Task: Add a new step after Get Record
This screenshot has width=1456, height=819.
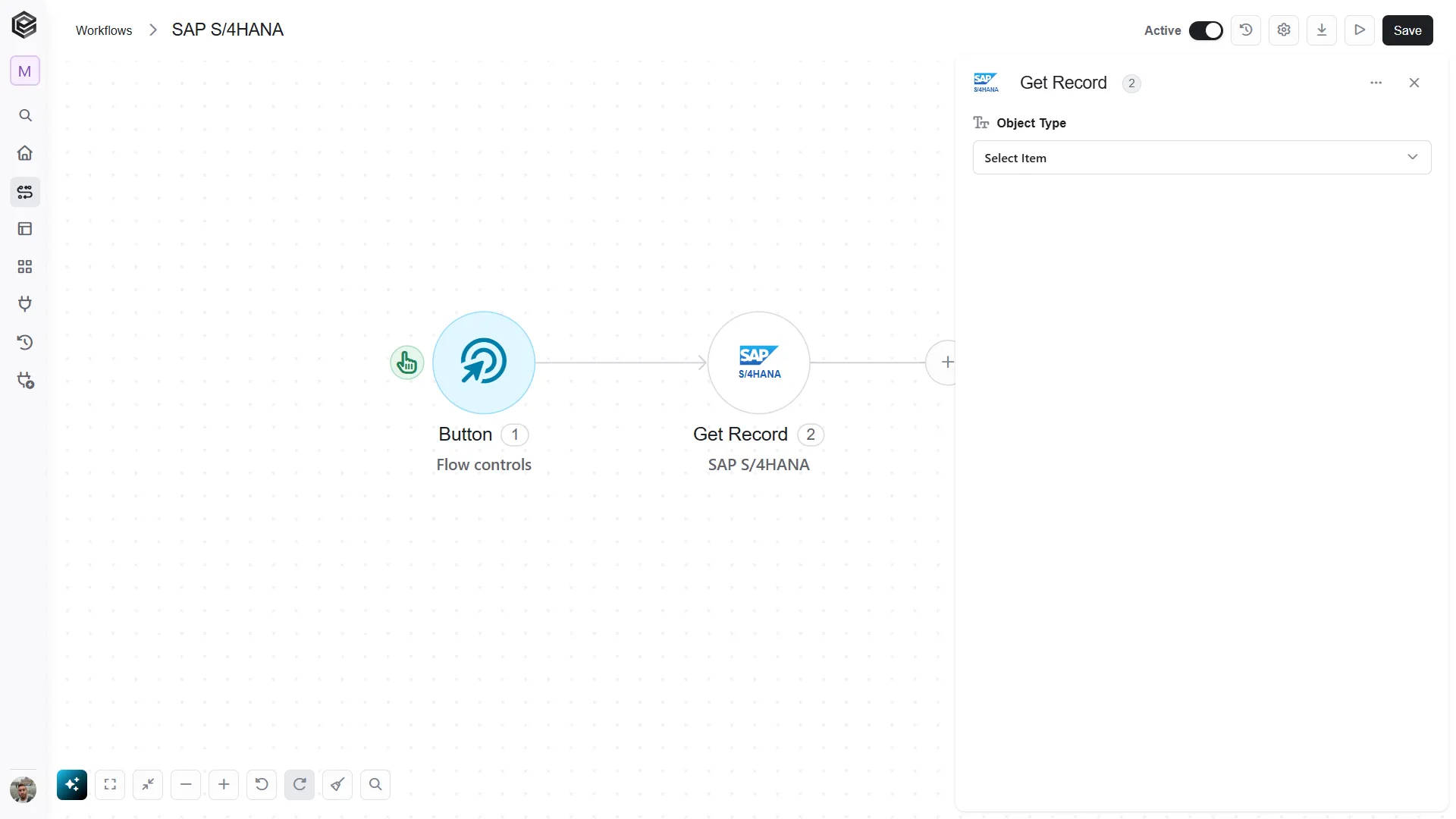Action: [x=942, y=362]
